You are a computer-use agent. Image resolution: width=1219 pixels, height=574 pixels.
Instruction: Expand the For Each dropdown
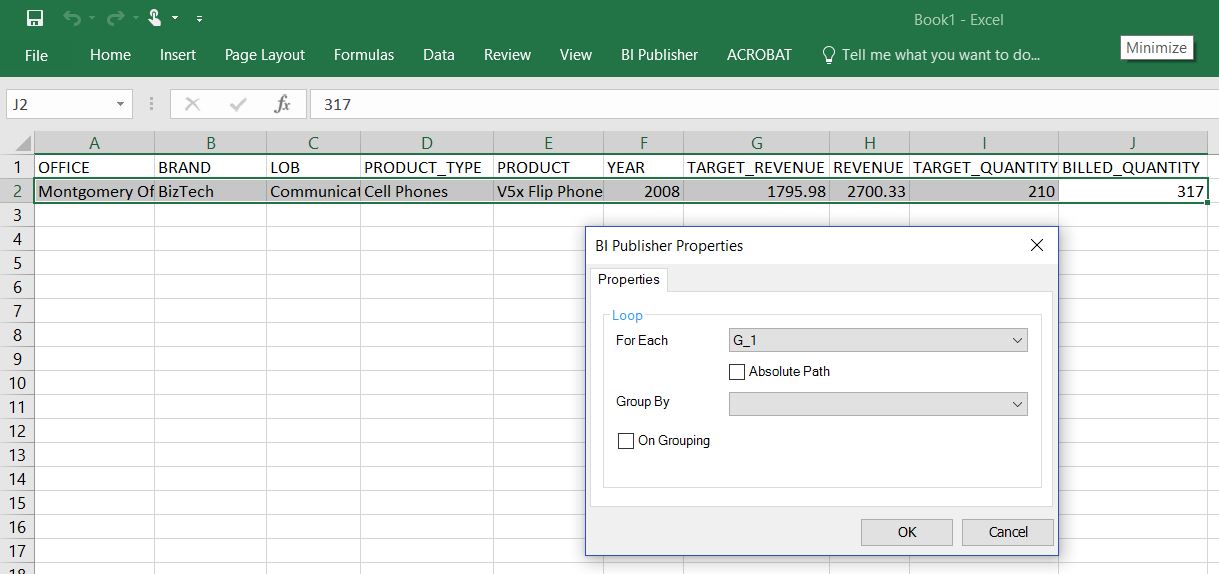point(1017,341)
